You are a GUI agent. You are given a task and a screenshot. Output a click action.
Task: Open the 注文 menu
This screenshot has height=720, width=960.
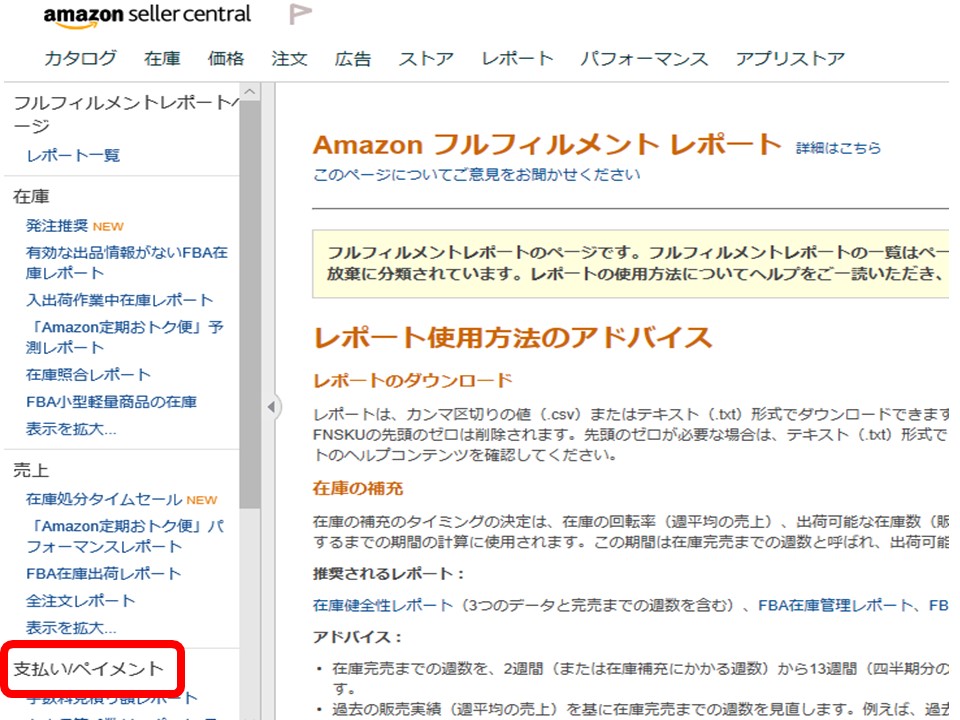point(290,58)
